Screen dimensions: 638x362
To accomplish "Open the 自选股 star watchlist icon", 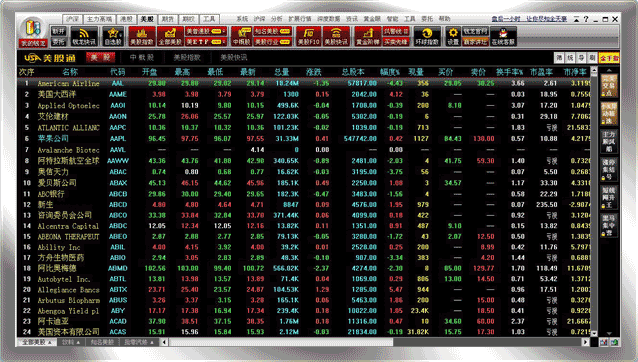I will (113, 37).
